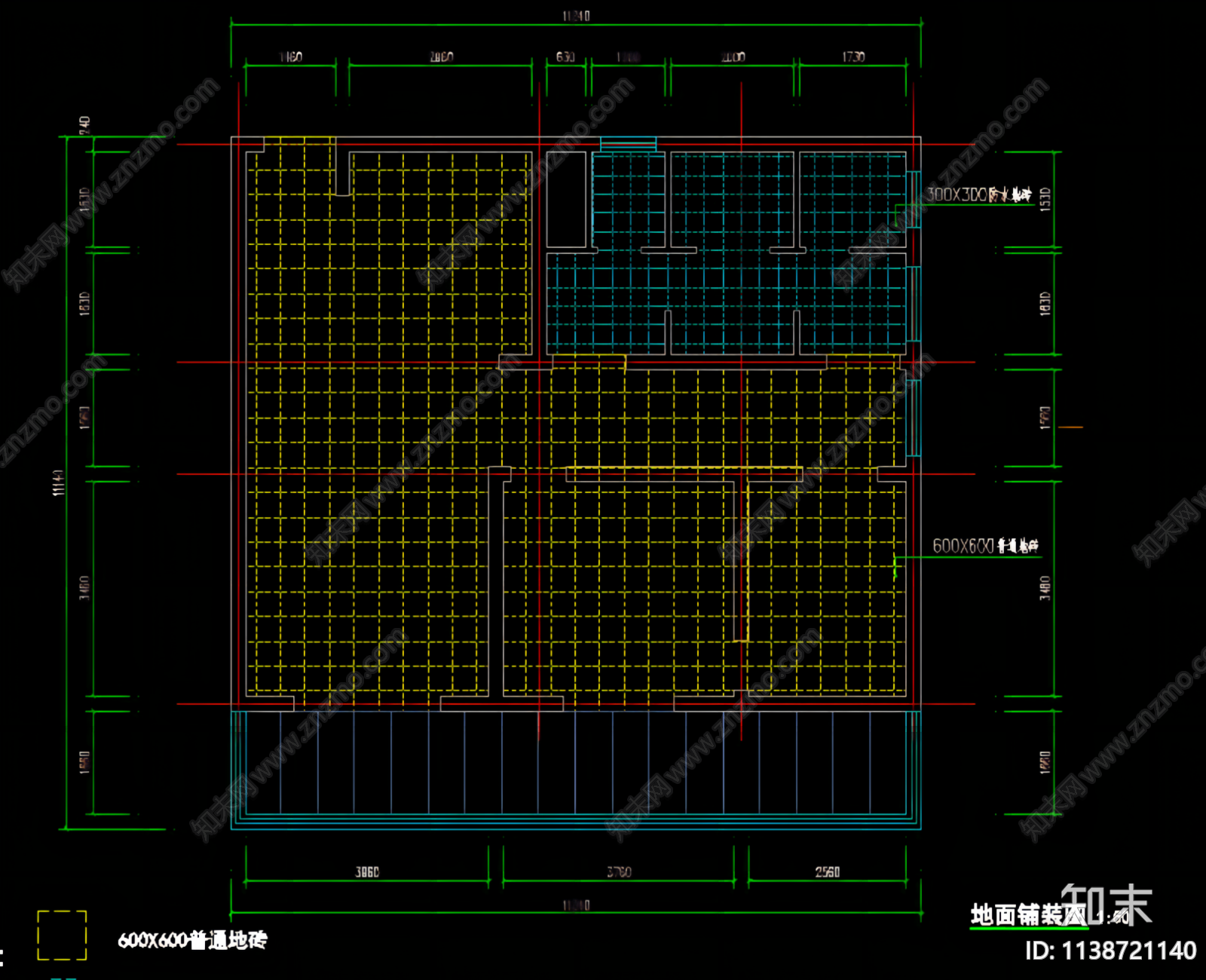Click the yellow dashed legend tile swatch
This screenshot has height=980, width=1206.
[62, 936]
